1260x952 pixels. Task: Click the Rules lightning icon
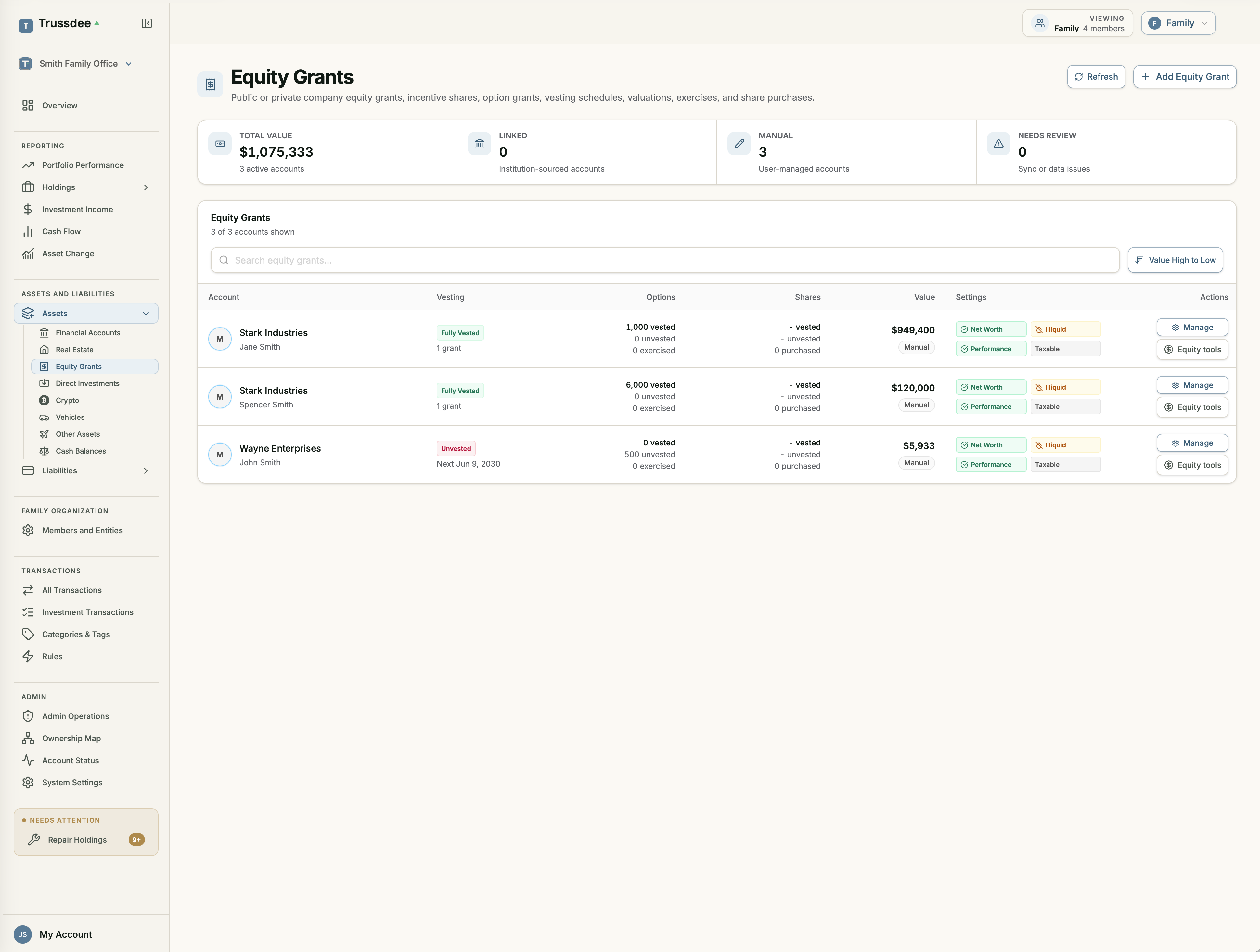point(28,656)
